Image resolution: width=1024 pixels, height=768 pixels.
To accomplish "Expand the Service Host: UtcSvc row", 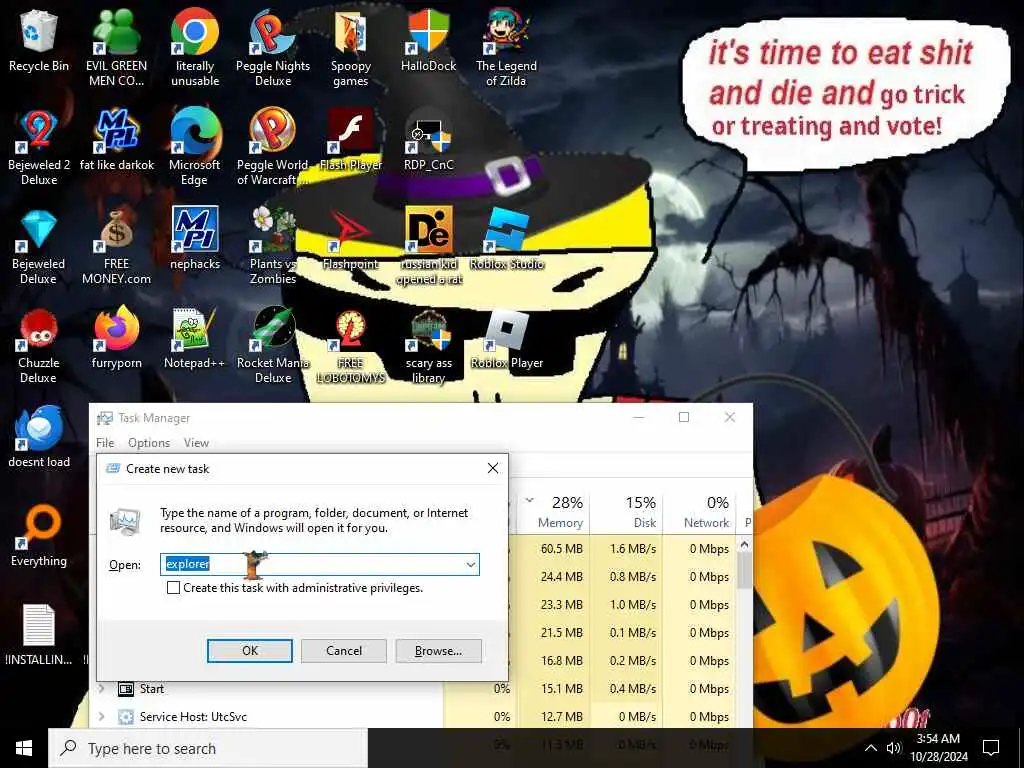I will click(x=101, y=716).
